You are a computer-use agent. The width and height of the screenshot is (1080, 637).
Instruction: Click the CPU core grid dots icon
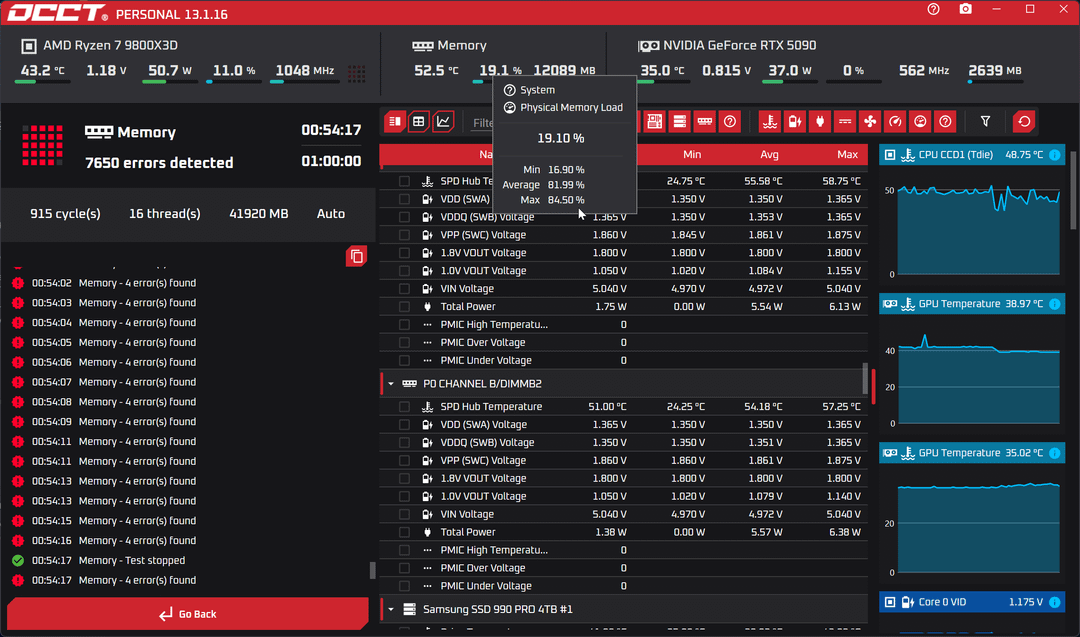coord(357,74)
